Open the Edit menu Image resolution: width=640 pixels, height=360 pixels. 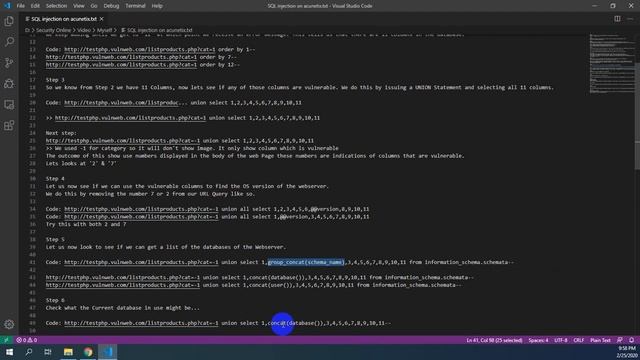(35, 6)
